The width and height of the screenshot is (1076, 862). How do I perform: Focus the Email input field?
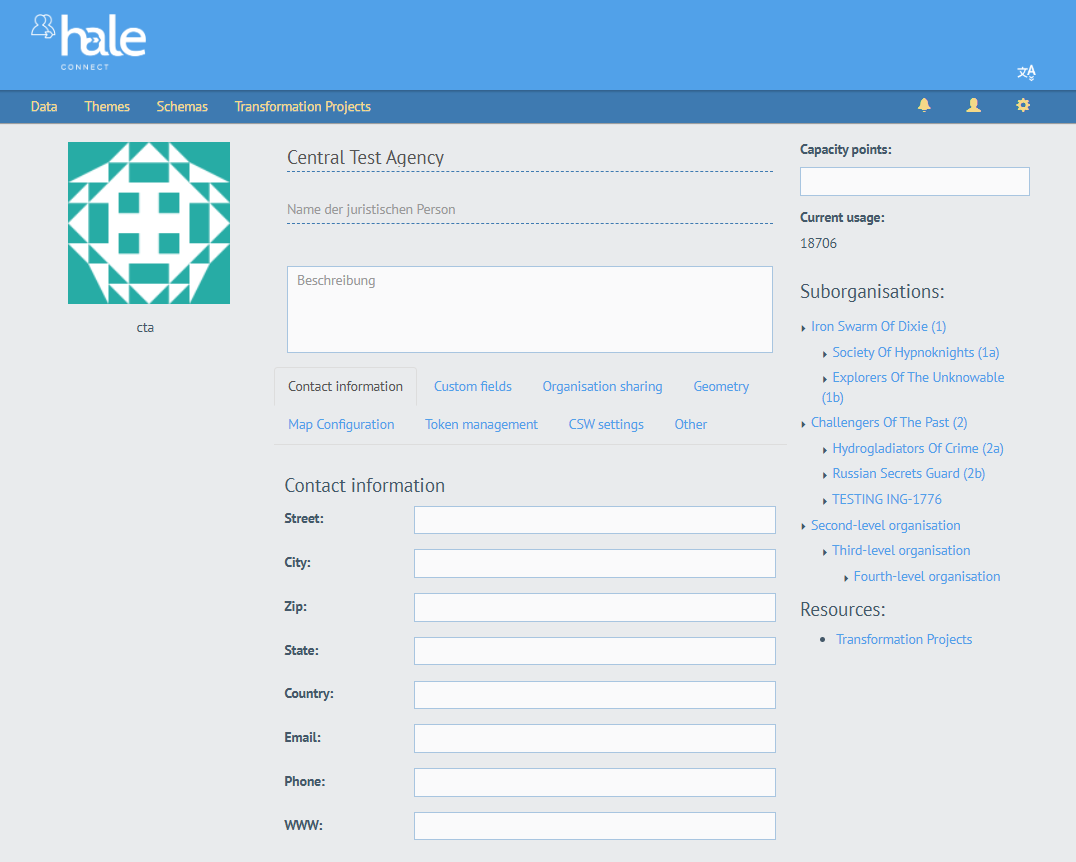(594, 739)
